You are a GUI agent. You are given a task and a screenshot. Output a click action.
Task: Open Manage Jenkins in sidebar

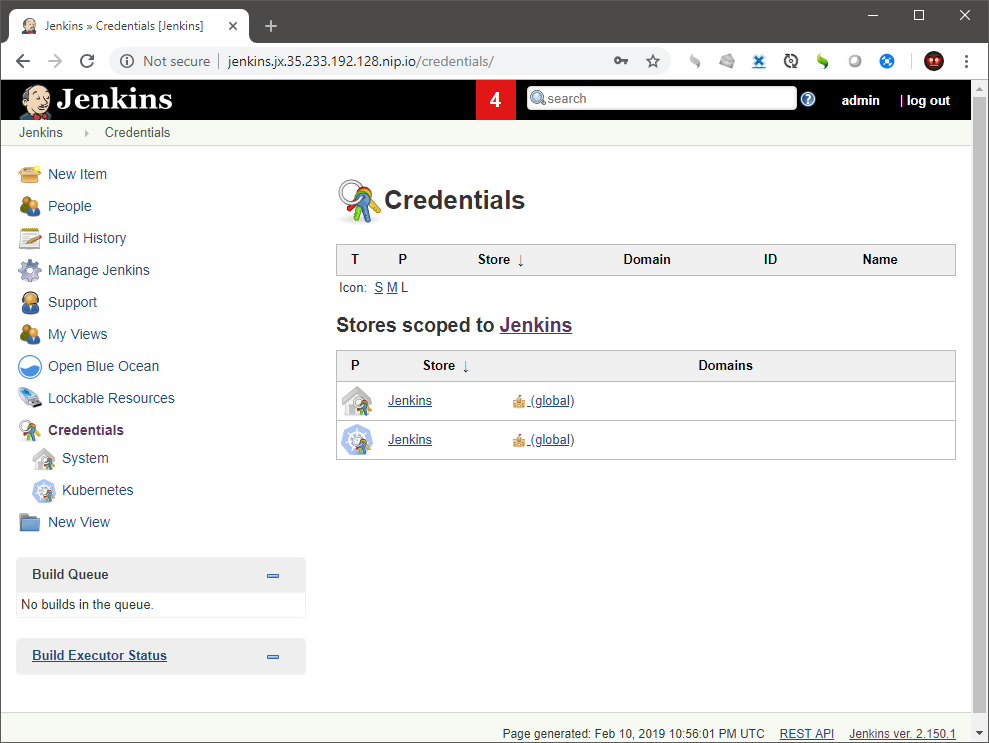pos(99,270)
